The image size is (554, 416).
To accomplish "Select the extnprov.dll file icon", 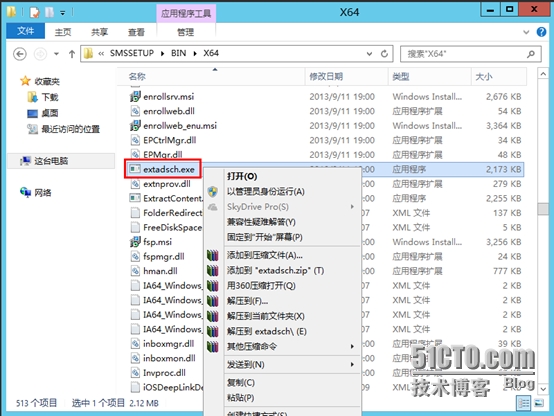I will [x=135, y=184].
